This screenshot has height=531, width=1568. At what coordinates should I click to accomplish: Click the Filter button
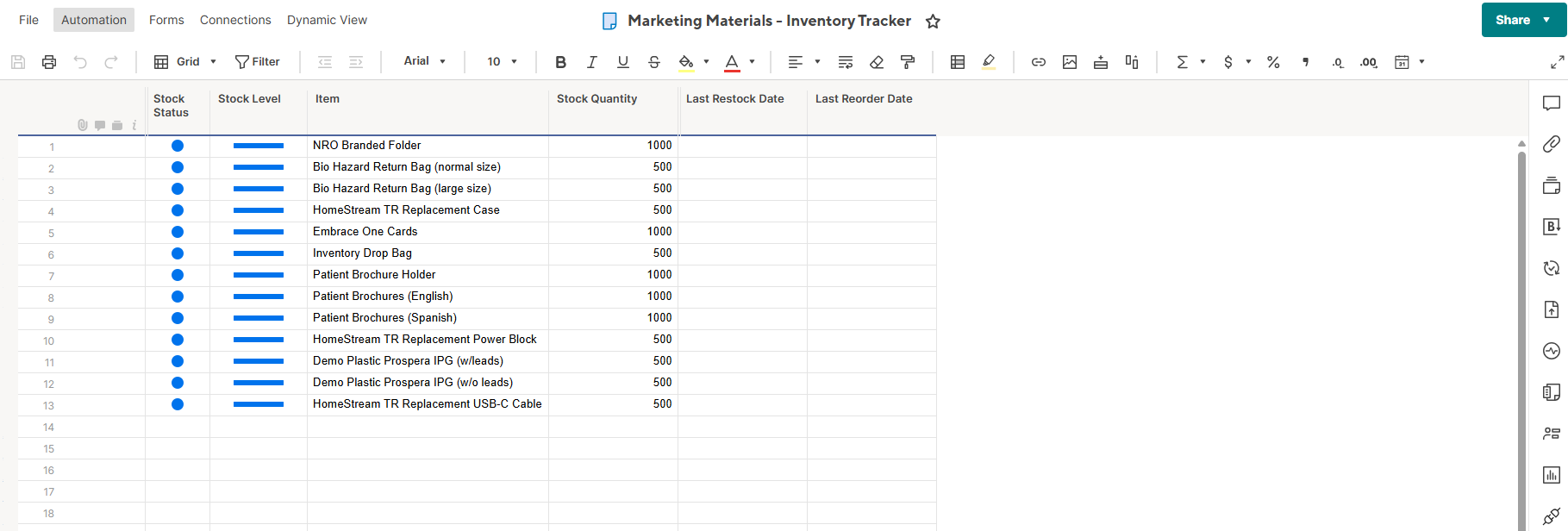click(258, 62)
